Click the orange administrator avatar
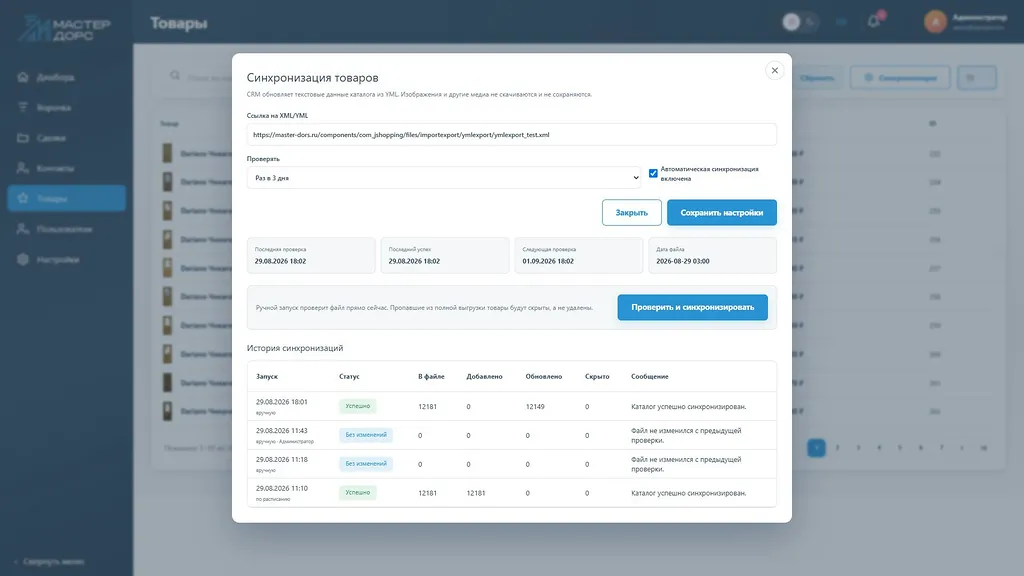This screenshot has height=576, width=1024. coord(935,22)
